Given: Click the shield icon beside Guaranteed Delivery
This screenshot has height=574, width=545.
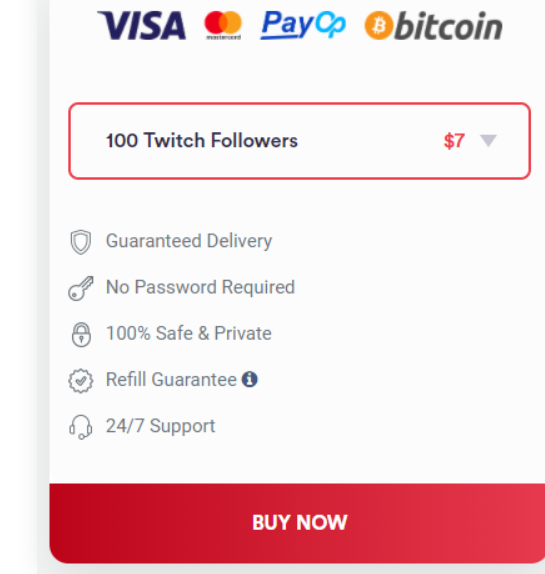Looking at the screenshot, I should [x=81, y=242].
